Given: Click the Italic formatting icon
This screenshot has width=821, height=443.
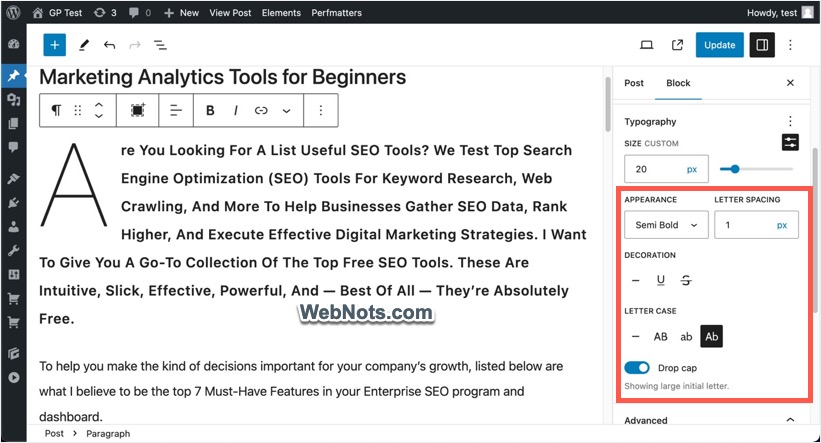Looking at the screenshot, I should click(236, 111).
